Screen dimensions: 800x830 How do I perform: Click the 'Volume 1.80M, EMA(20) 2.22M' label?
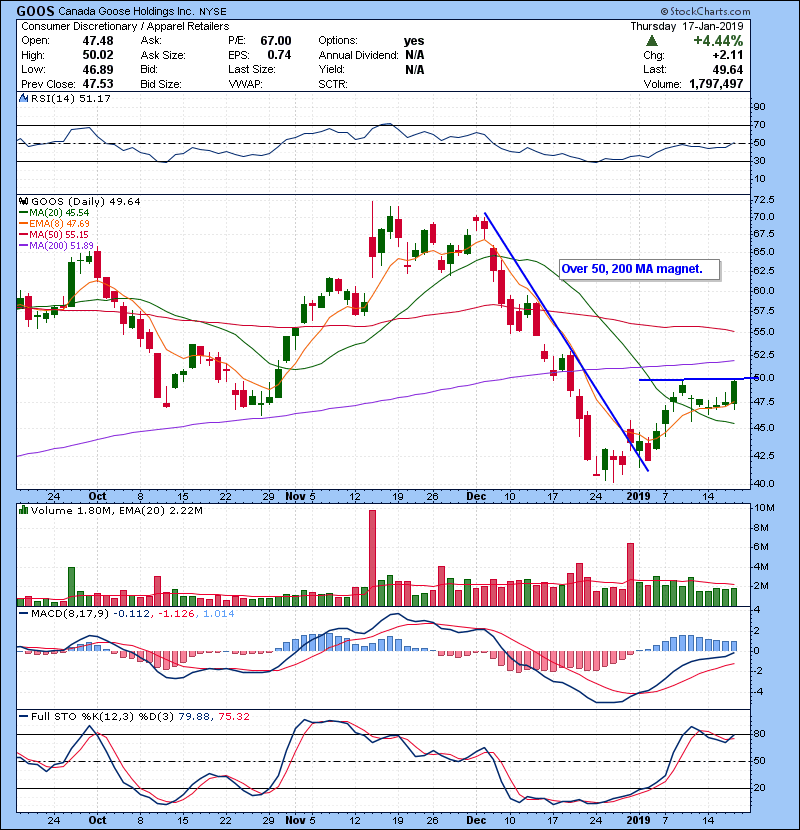116,511
